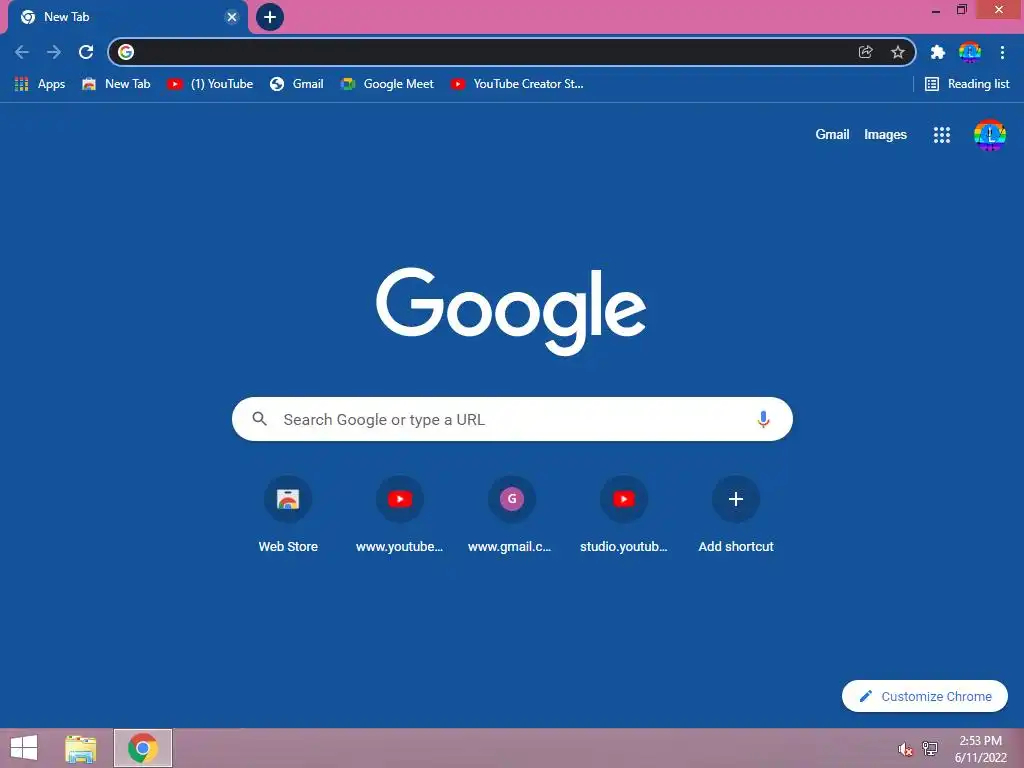
Task: Open the YouTube Creator Studio bookmark
Action: tap(517, 84)
